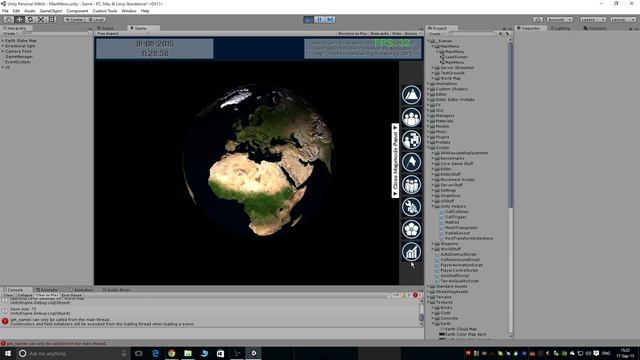Click the population group mapmode icon
Image resolution: width=640 pixels, height=360 pixels.
(x=411, y=117)
